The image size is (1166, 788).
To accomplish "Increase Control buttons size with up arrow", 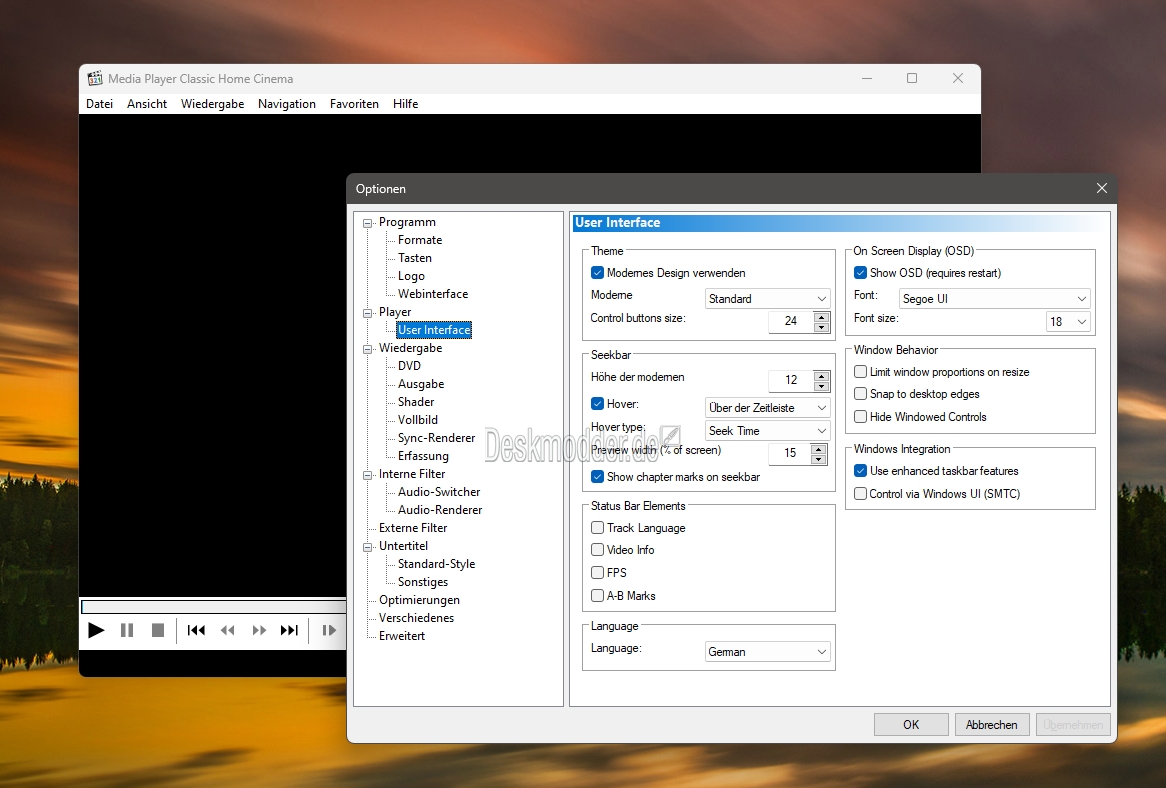I will (x=821, y=317).
